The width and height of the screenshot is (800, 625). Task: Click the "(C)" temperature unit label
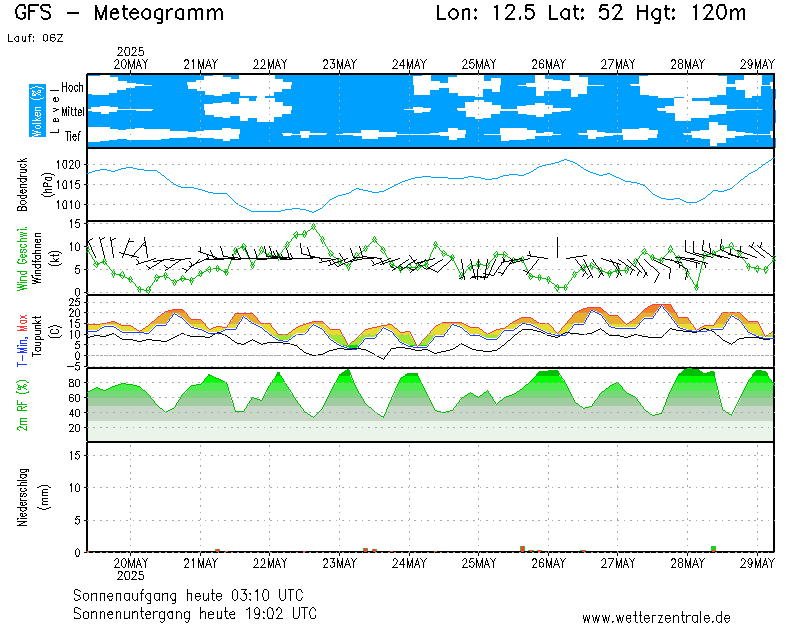(x=56, y=332)
